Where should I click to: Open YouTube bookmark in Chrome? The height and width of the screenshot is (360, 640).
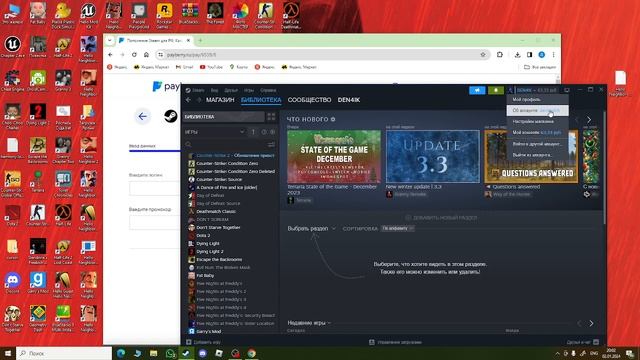tap(211, 67)
